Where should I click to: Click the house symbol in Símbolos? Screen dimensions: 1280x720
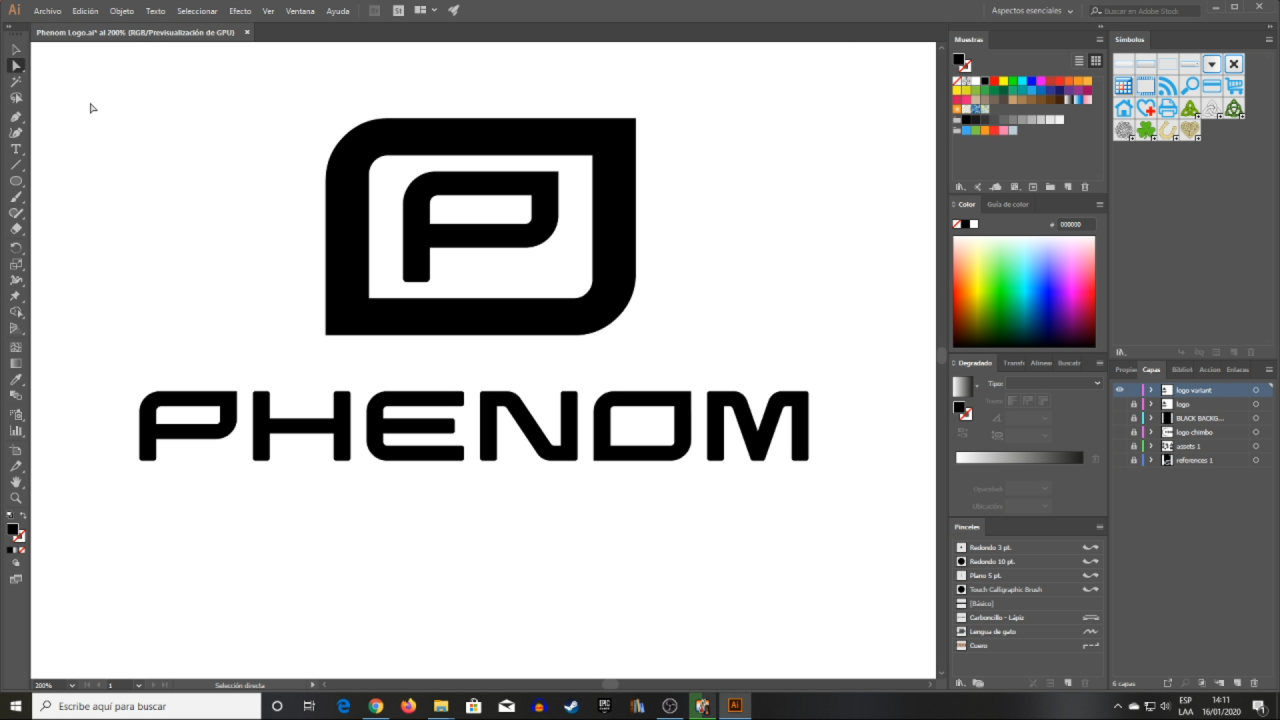pos(1124,108)
